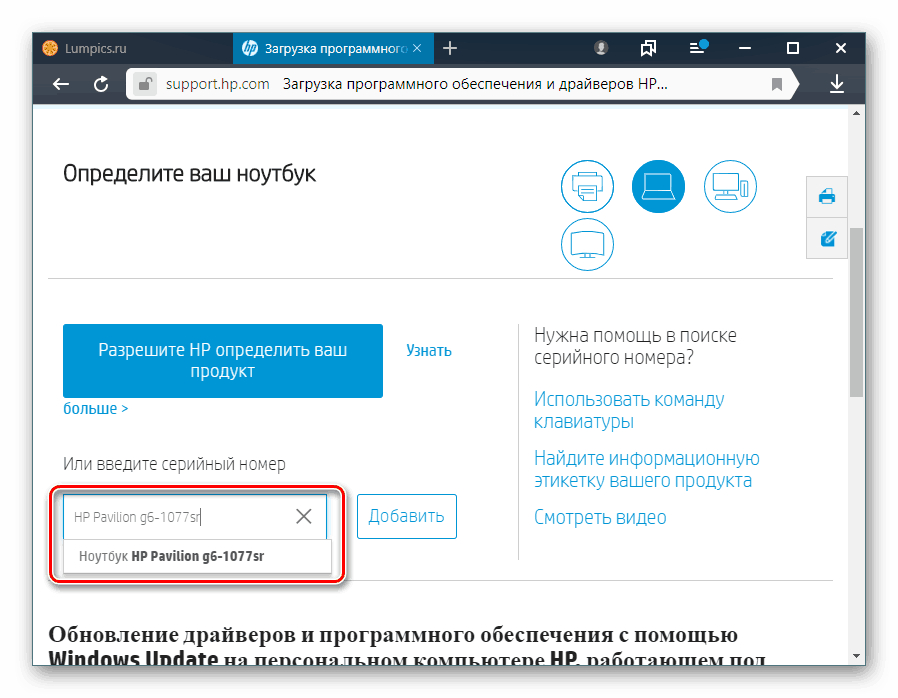
Task: Click the scrollbar up arrow
Action: [856, 113]
